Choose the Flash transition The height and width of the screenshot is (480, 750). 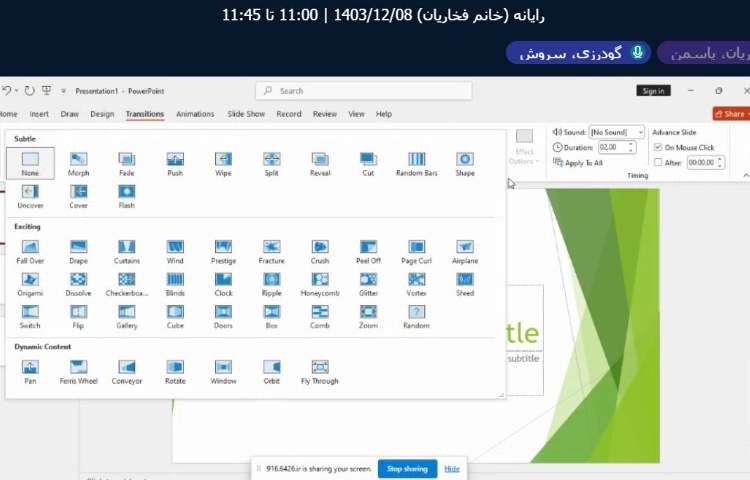(127, 196)
